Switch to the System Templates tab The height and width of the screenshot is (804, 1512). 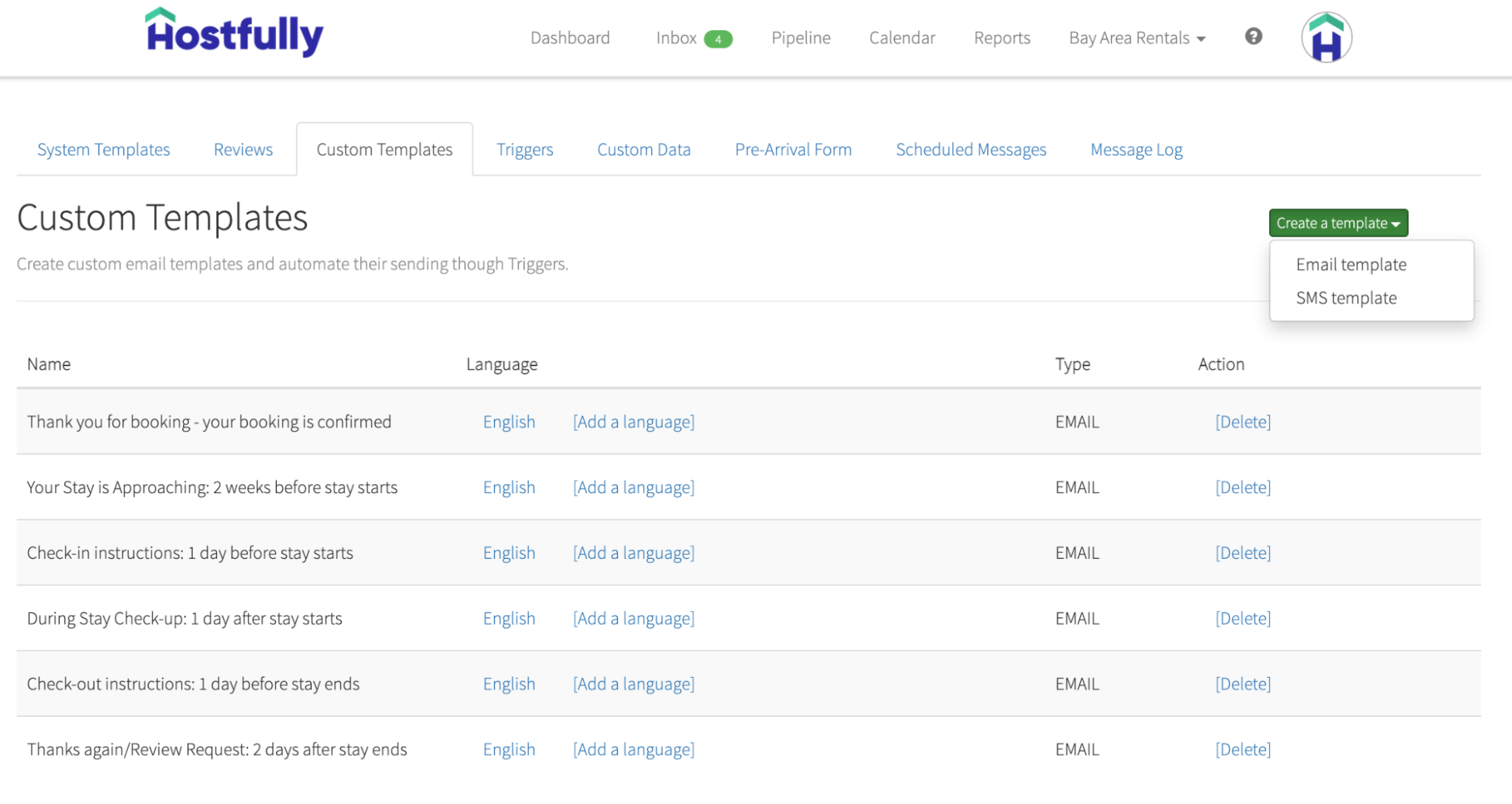(x=103, y=149)
